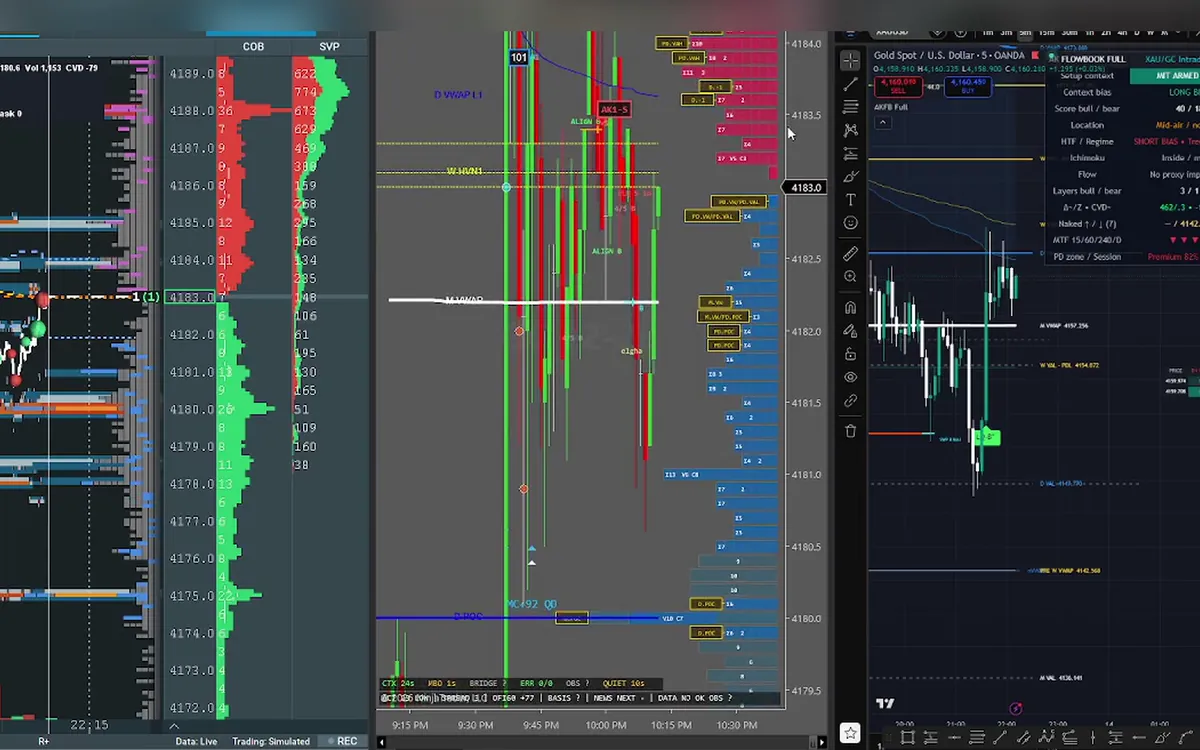Click the plus compare symbol button

pos(962,32)
